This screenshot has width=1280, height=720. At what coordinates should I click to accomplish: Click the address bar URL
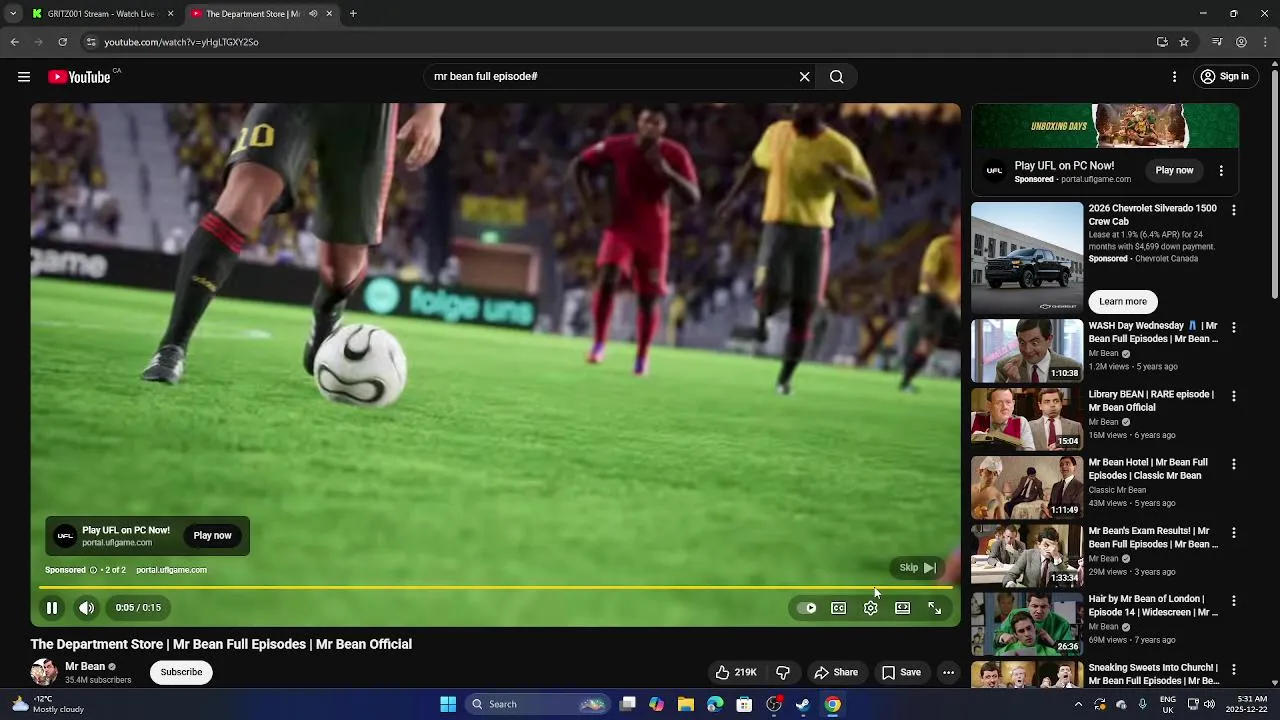(181, 42)
